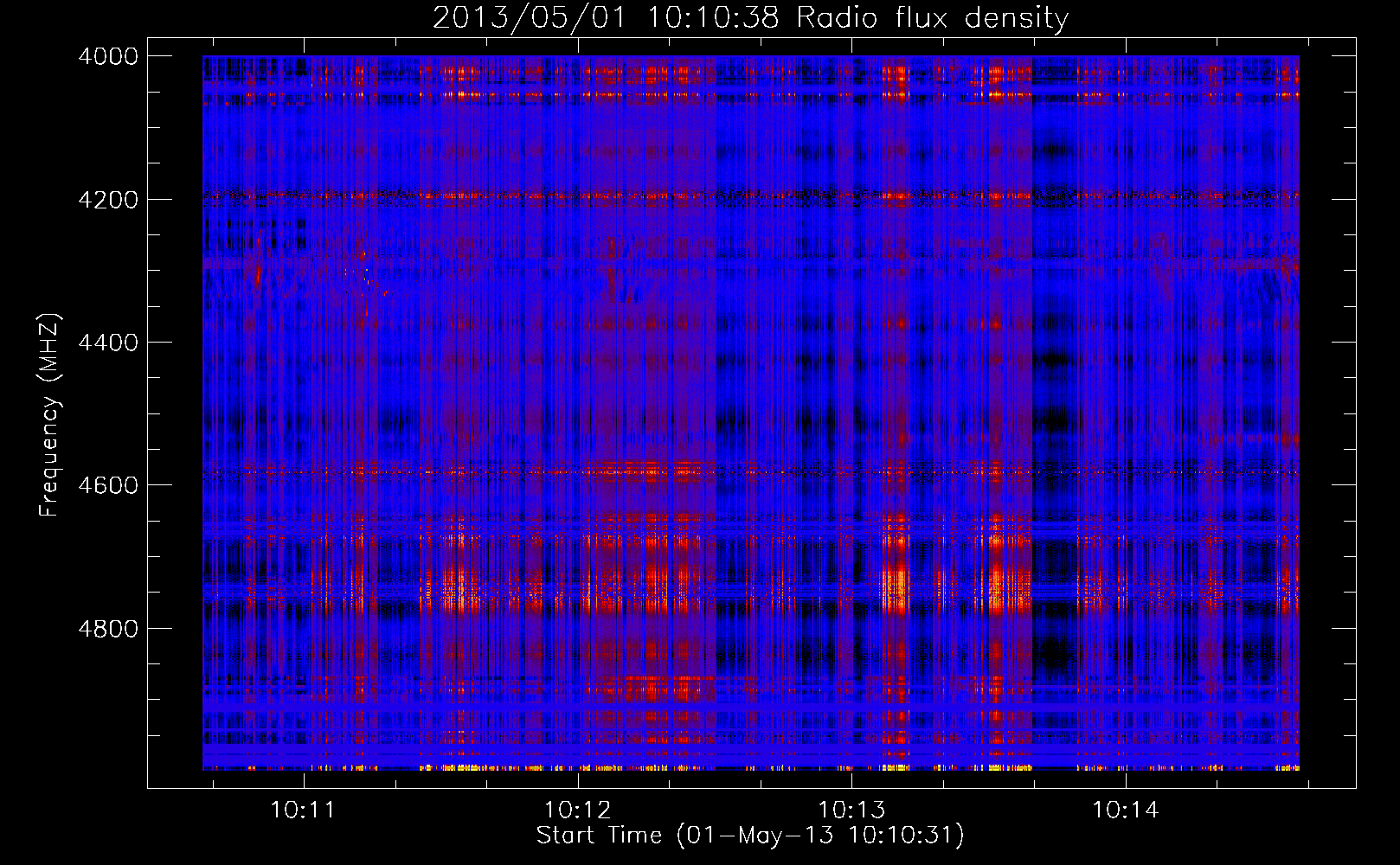
Task: Click the 4200 frequency tick label
Action: click(108, 199)
